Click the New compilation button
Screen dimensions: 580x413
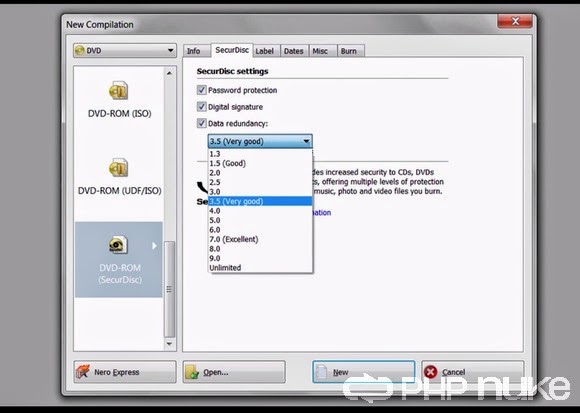(x=364, y=372)
